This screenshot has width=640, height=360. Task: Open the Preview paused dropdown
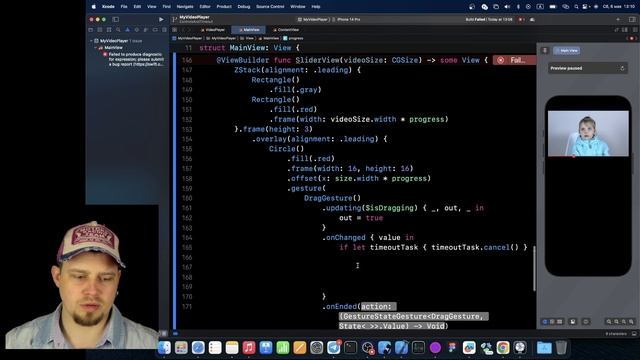pos(587,68)
